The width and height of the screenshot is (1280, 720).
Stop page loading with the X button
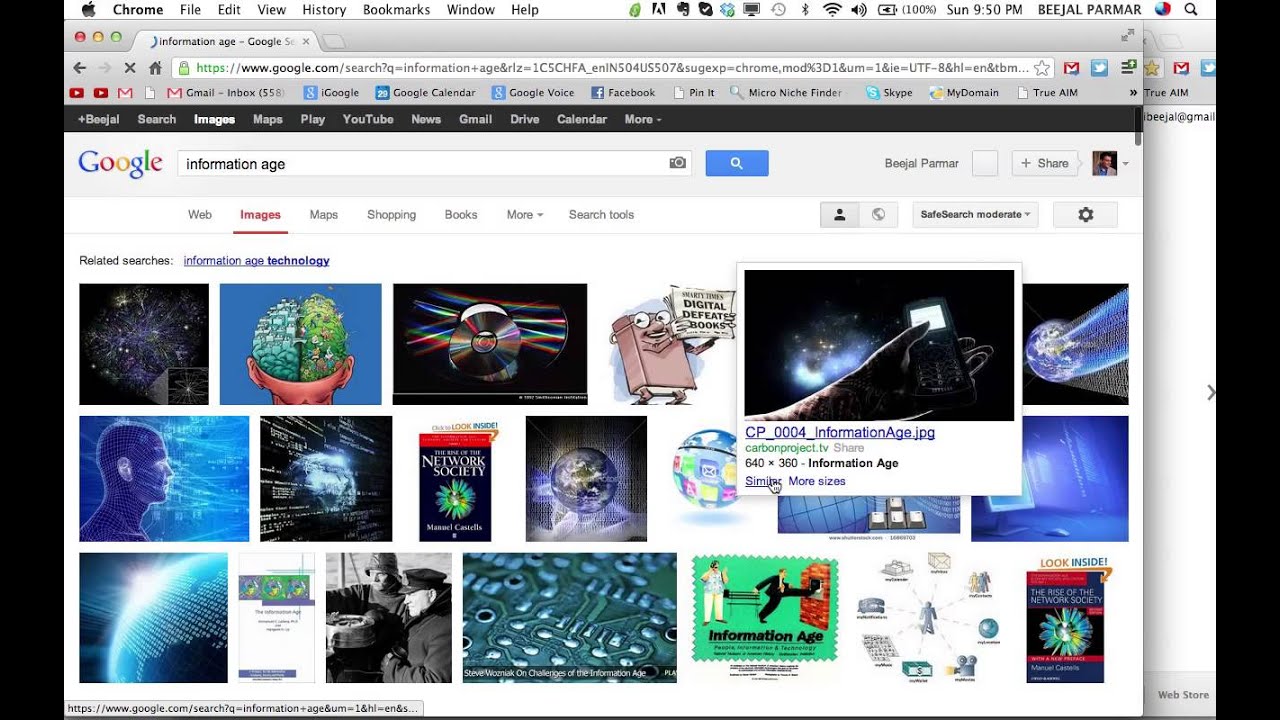[130, 68]
